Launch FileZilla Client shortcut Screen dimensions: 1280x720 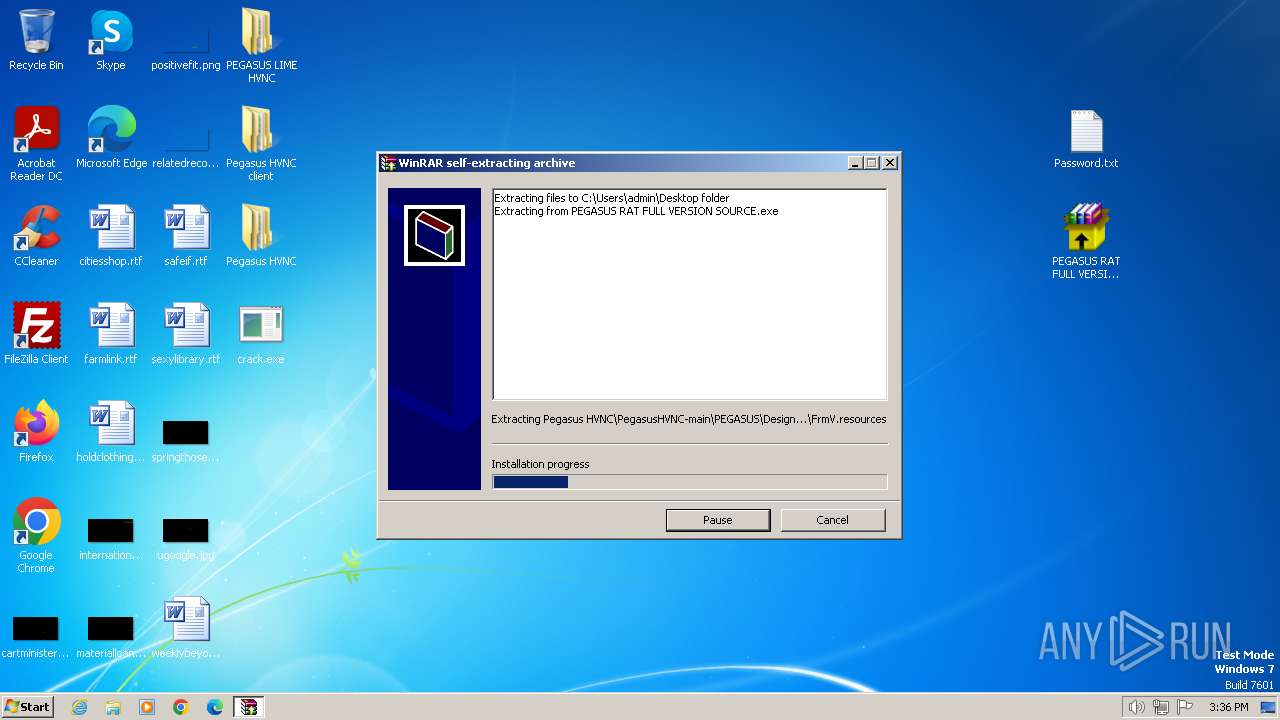(36, 334)
